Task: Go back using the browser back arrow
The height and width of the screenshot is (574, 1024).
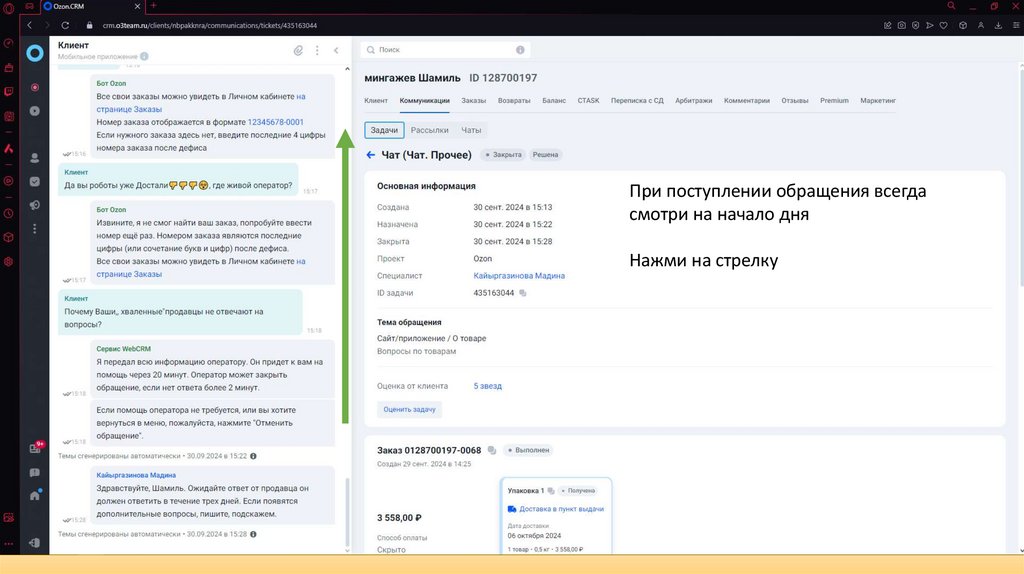Action: point(29,25)
